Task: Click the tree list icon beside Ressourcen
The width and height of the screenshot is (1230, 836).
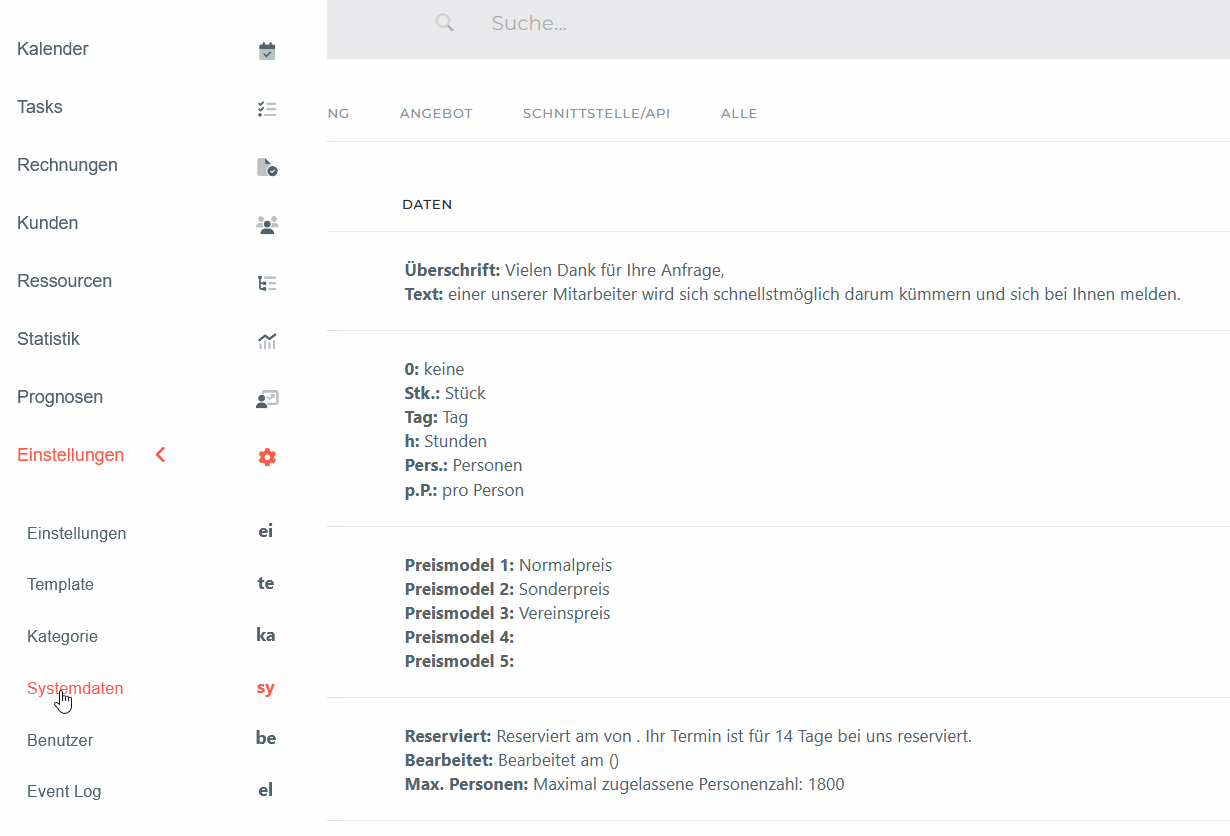Action: [267, 283]
